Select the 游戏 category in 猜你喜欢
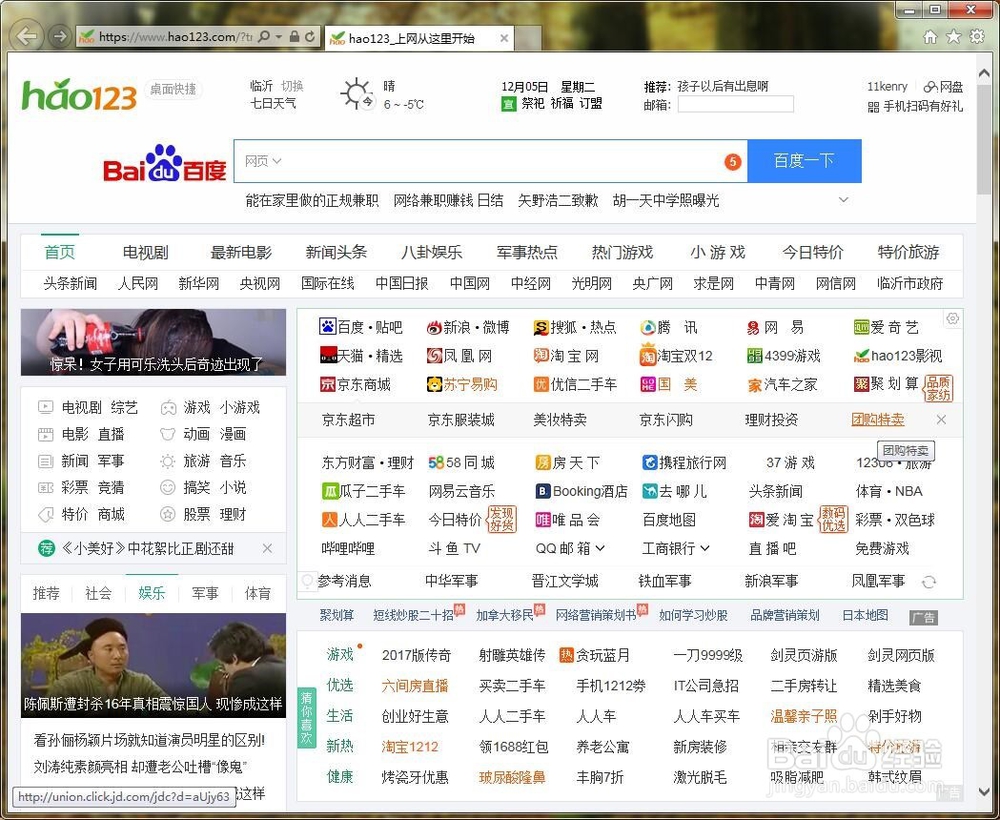Screen dimensions: 1000x820 pyautogui.click(x=340, y=654)
